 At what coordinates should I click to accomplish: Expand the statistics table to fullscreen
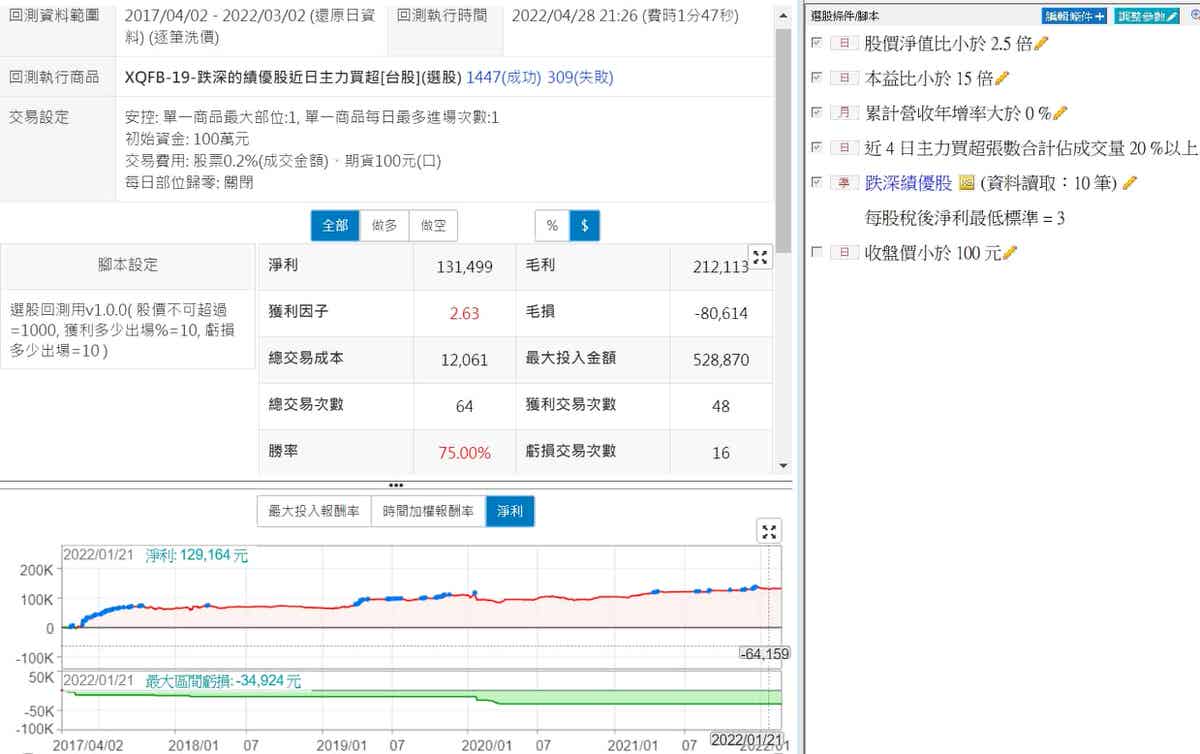click(x=760, y=257)
